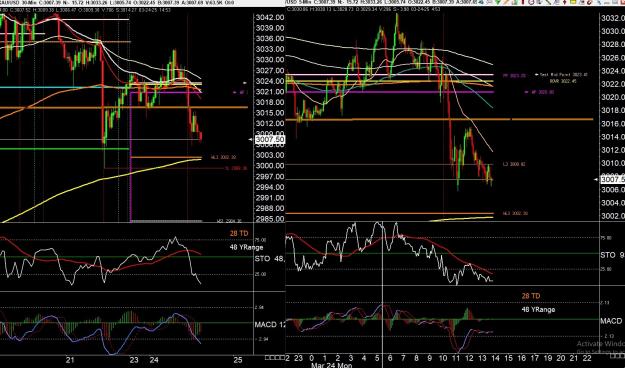This screenshot has width=625, height=368.
Task: Click the 48 YRange label in the left stochastic panel
Action: click(x=246, y=247)
